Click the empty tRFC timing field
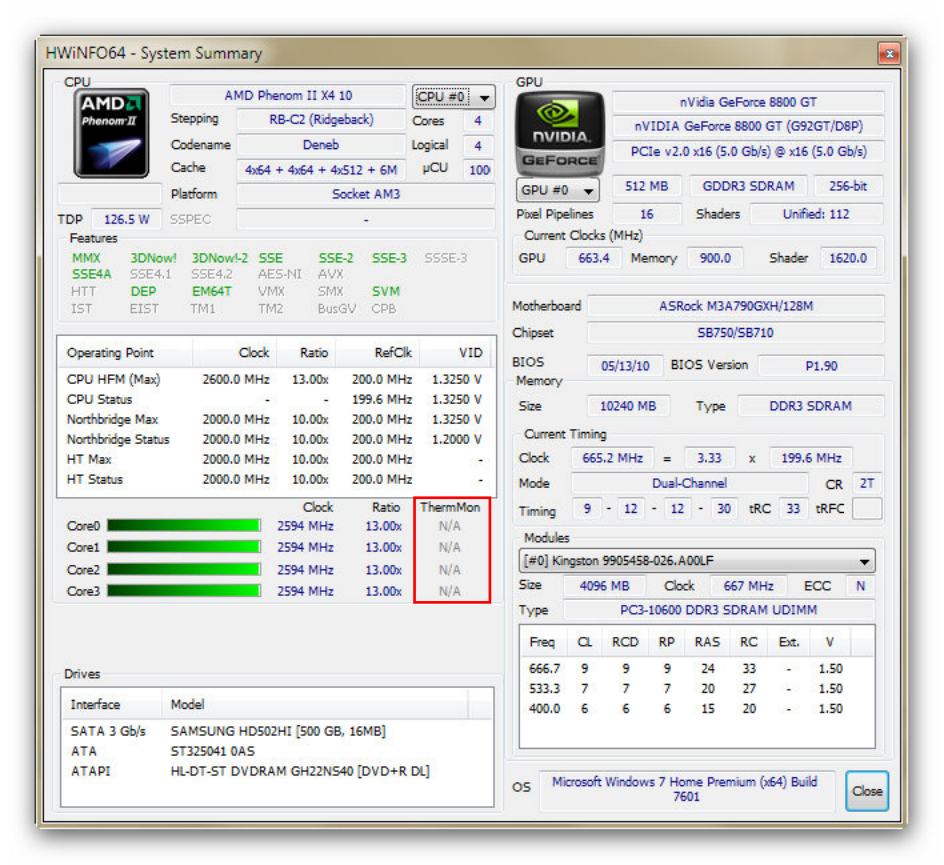 pos(867,509)
